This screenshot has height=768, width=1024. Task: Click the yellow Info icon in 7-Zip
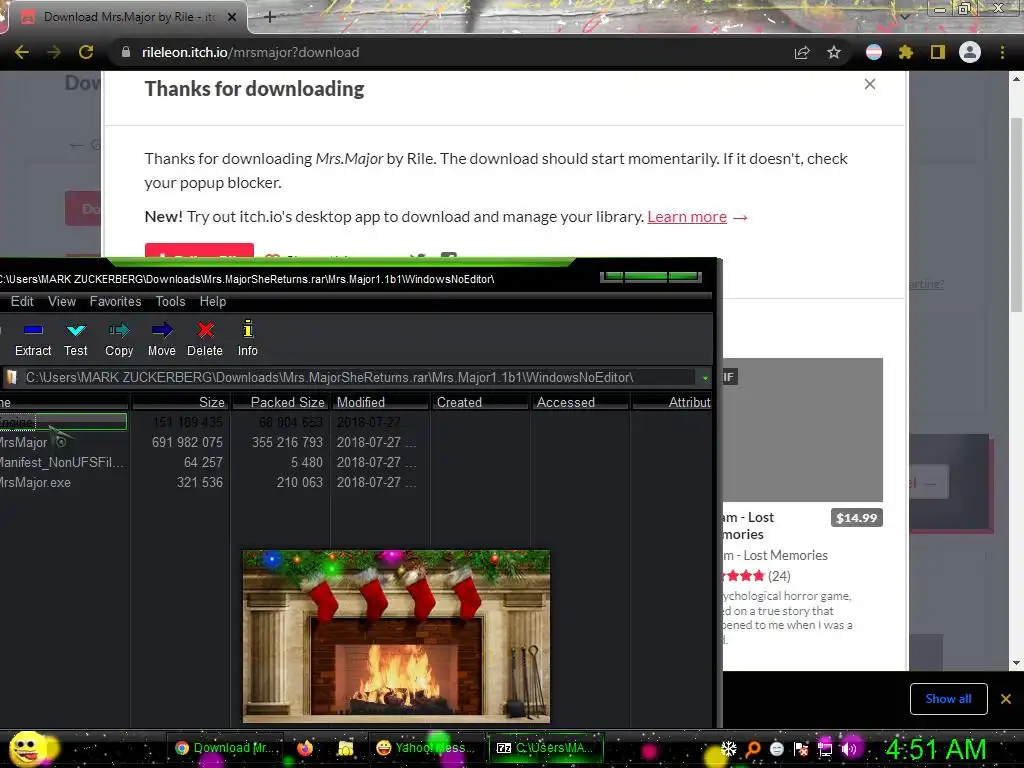coord(248,328)
